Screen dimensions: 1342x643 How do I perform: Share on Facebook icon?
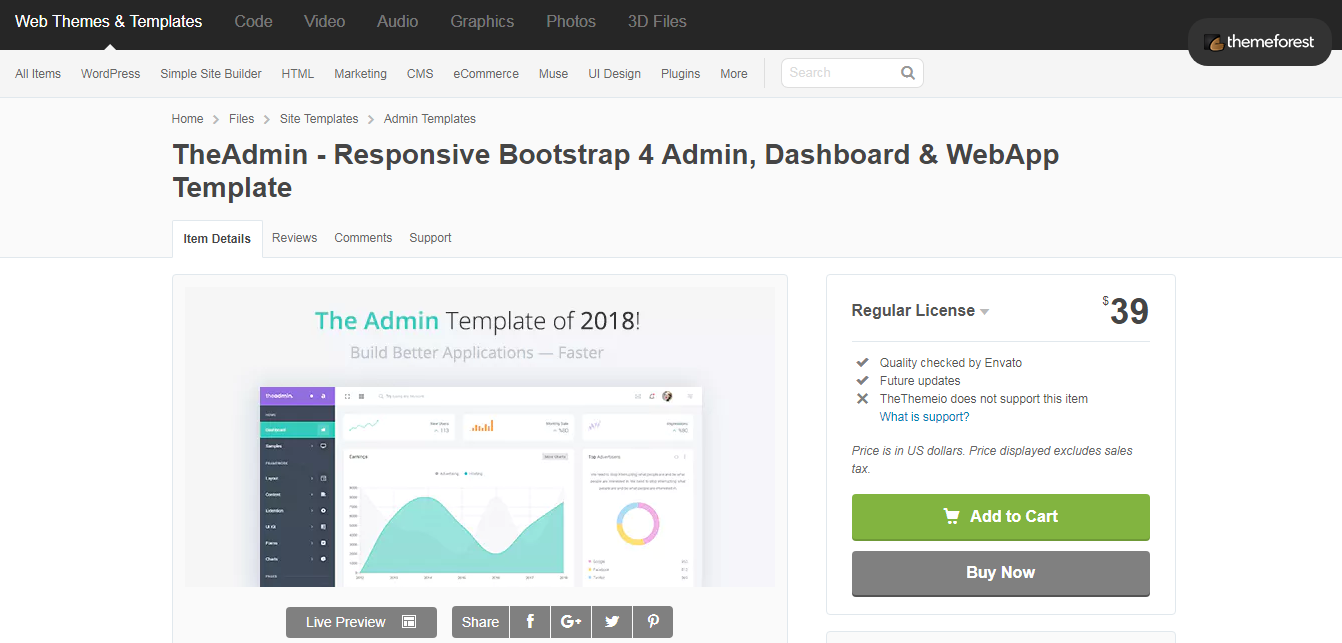(530, 622)
